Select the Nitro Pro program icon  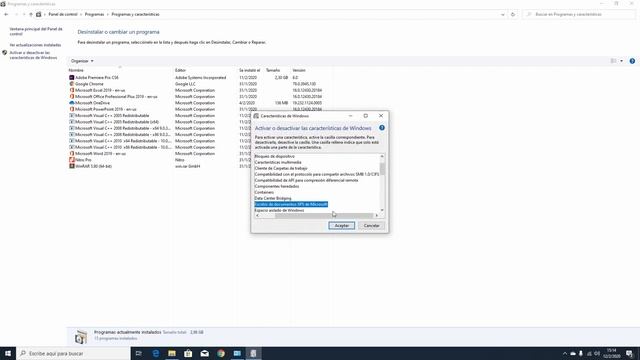(72, 160)
